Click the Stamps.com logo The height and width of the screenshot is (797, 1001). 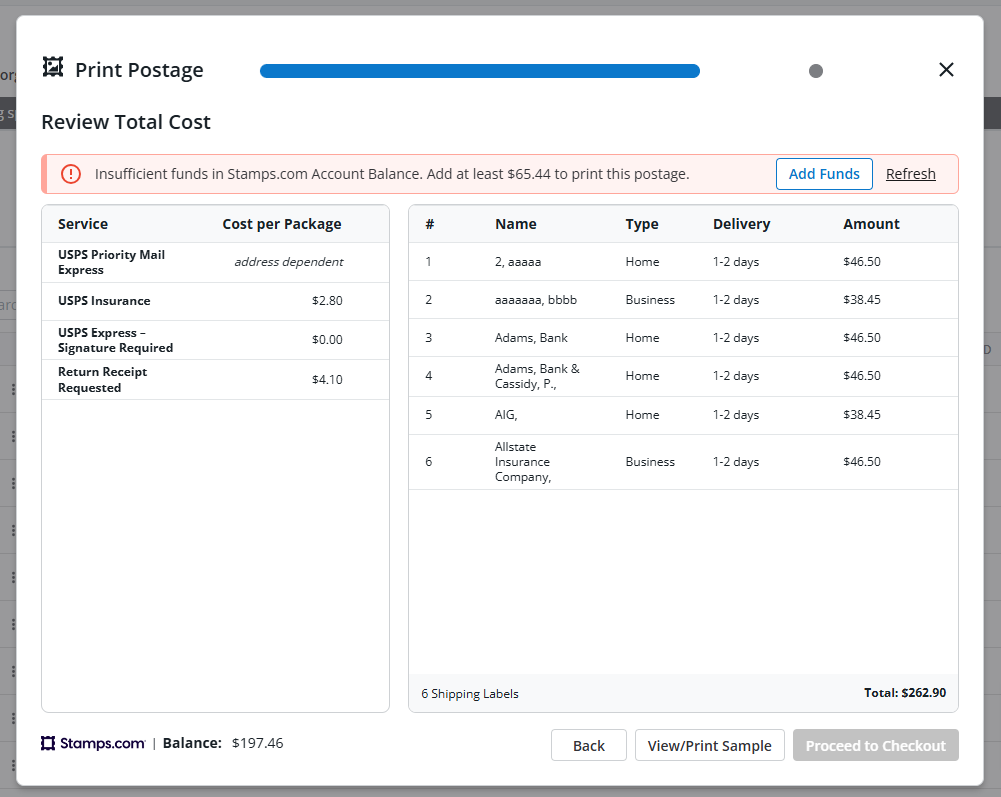tap(93, 743)
